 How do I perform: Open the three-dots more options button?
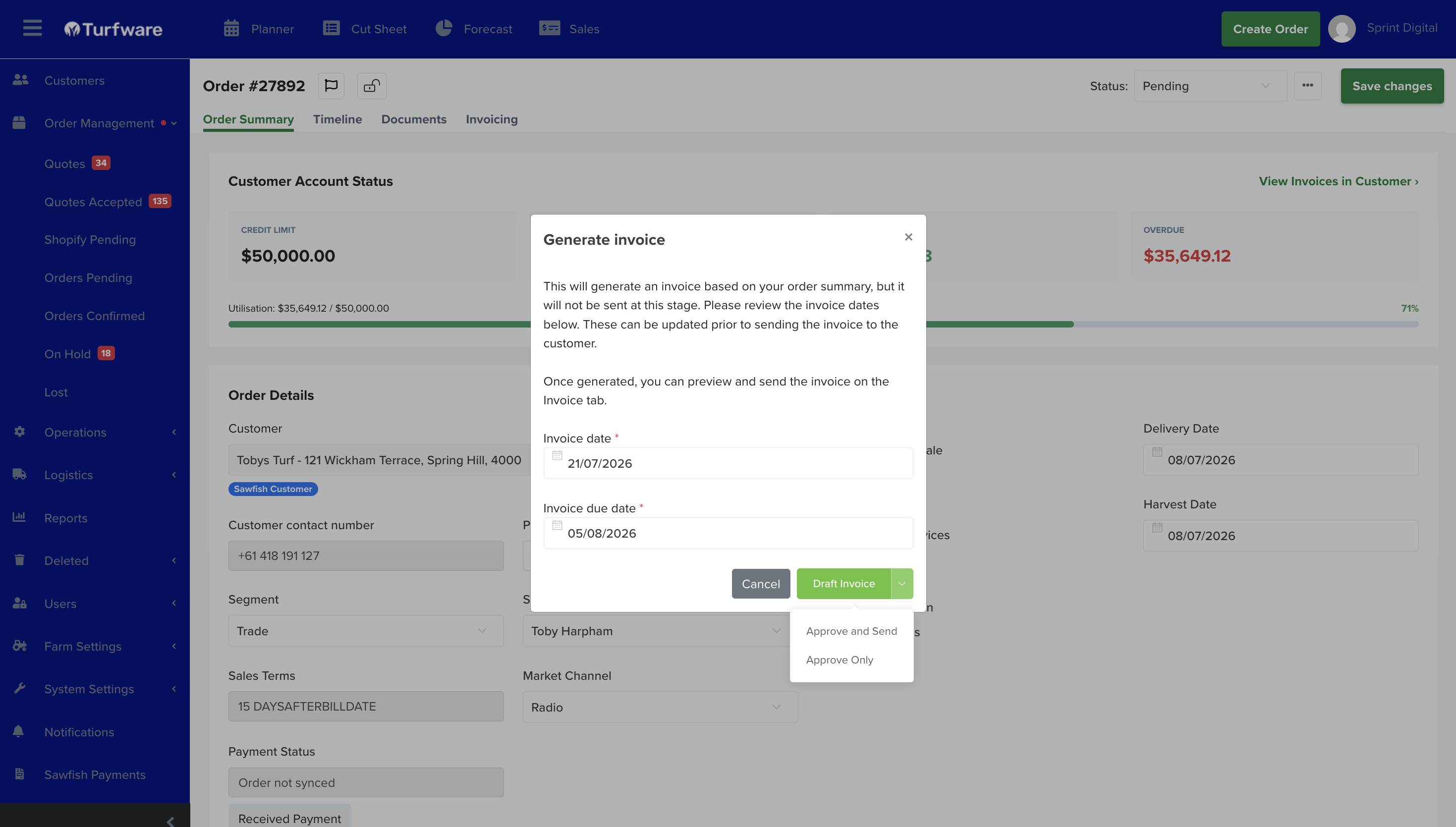pos(1308,86)
